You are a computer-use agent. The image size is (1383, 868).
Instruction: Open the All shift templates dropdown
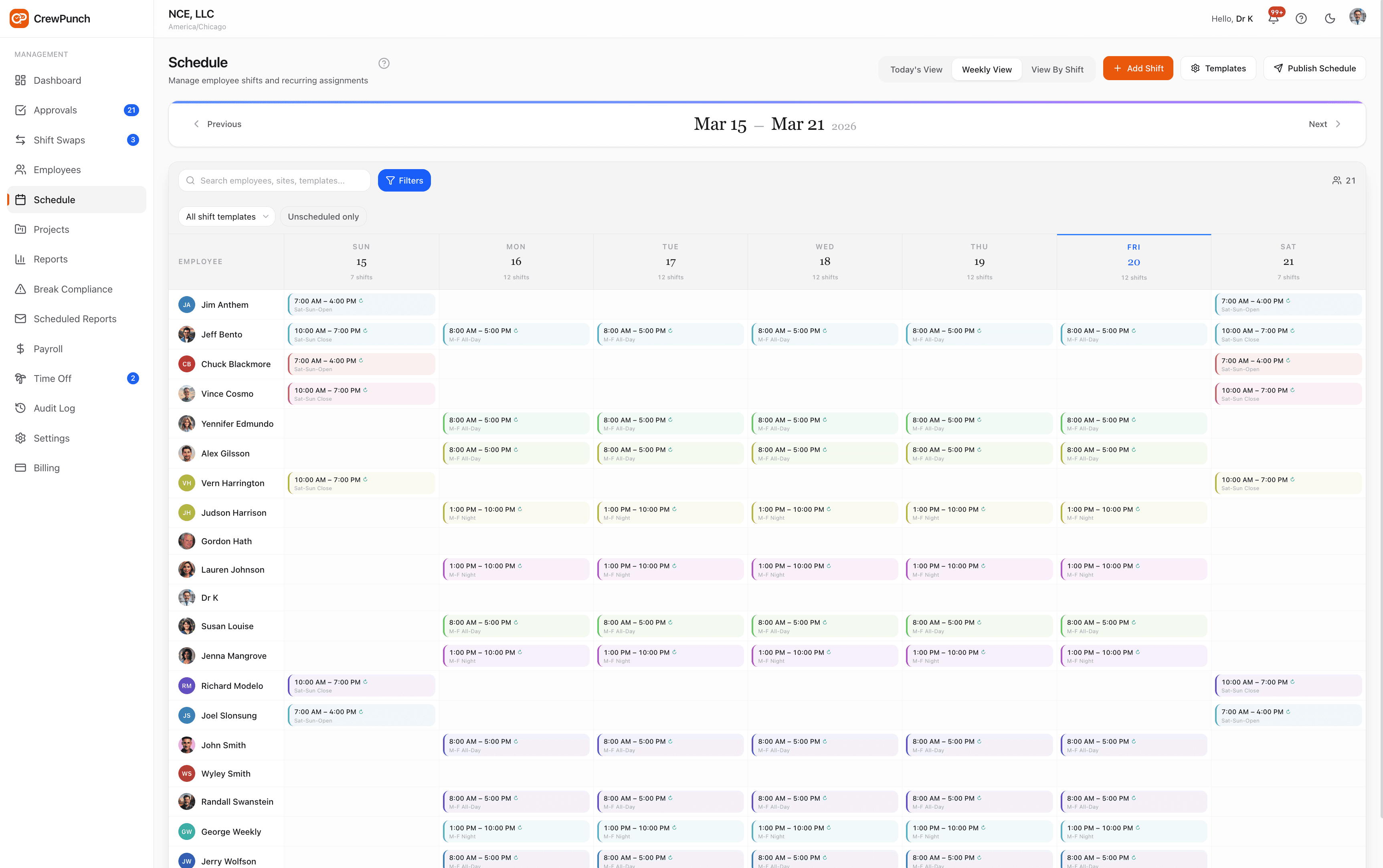tap(226, 216)
